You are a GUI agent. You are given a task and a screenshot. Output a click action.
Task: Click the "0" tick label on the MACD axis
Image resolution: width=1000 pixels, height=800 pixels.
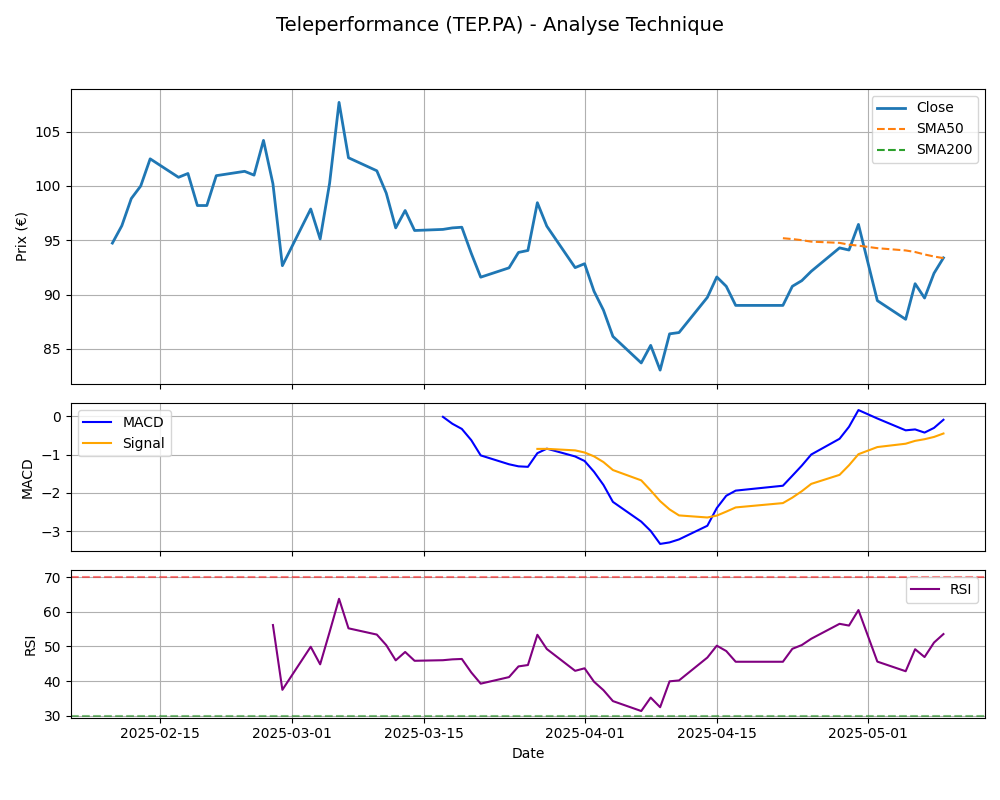point(57,417)
